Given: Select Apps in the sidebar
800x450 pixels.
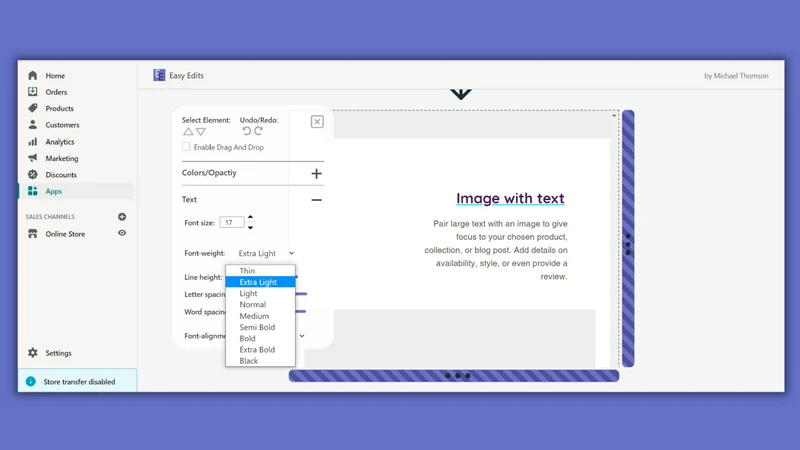Looking at the screenshot, I should [x=54, y=191].
